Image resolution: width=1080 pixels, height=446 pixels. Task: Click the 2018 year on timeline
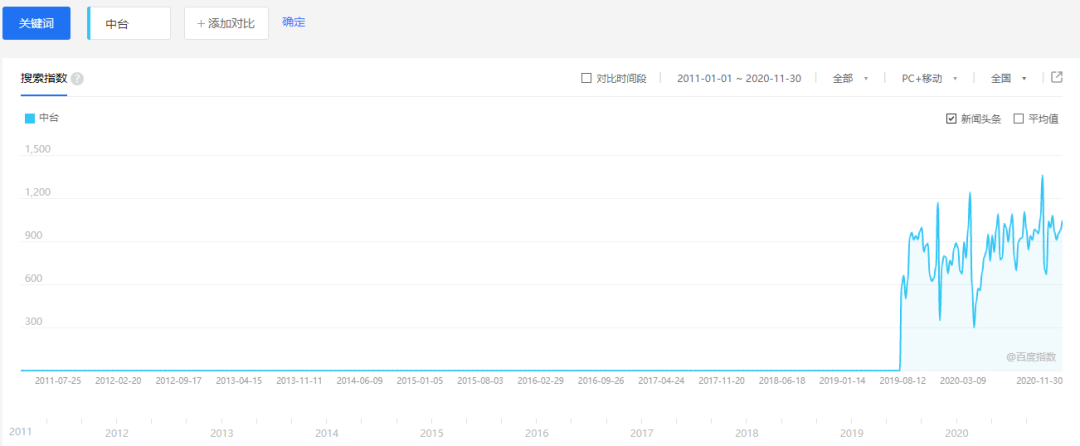747,434
